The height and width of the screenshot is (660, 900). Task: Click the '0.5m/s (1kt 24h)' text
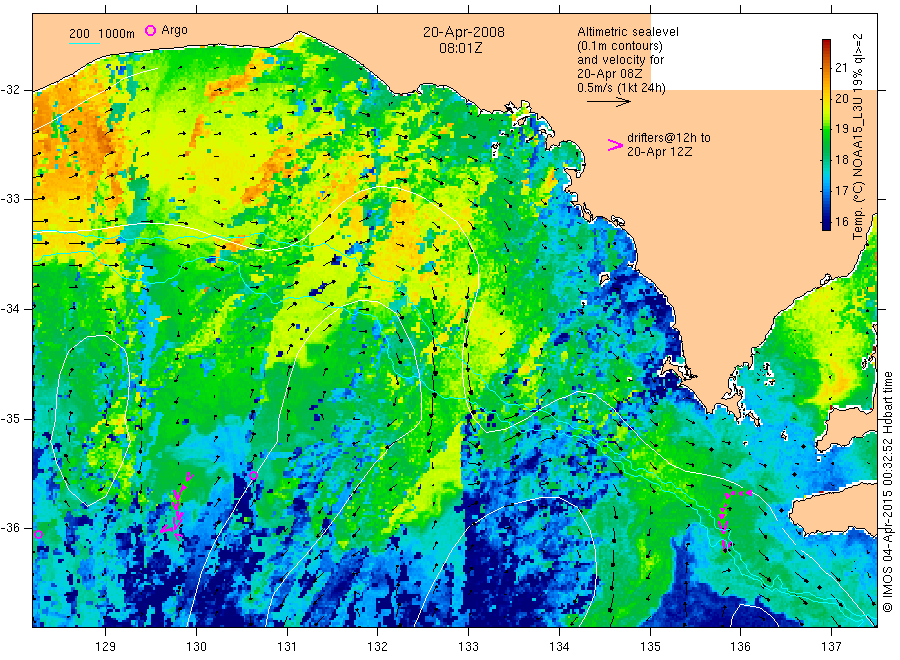click(x=622, y=88)
